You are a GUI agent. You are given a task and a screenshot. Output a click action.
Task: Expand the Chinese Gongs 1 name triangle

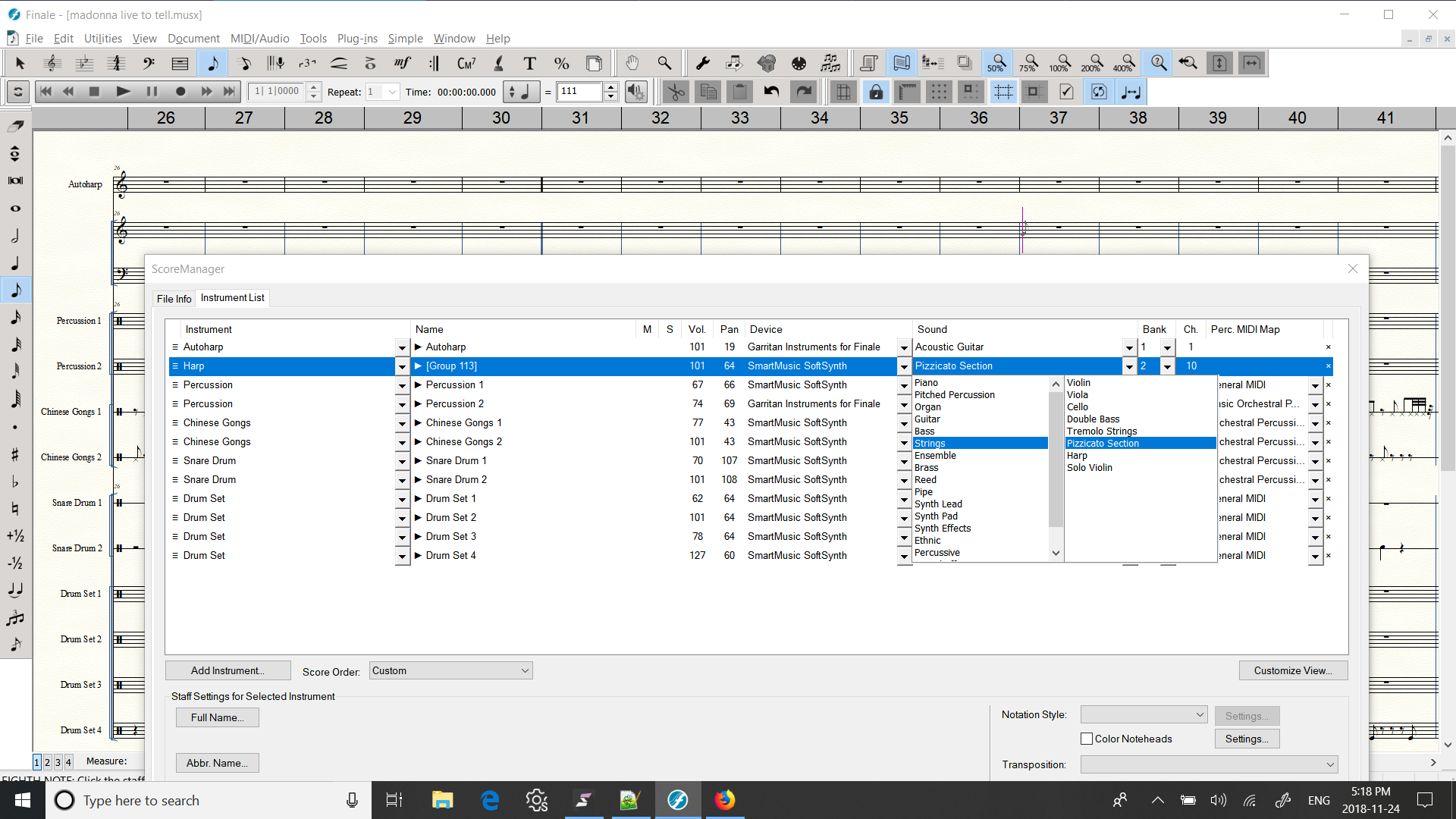pos(418,423)
